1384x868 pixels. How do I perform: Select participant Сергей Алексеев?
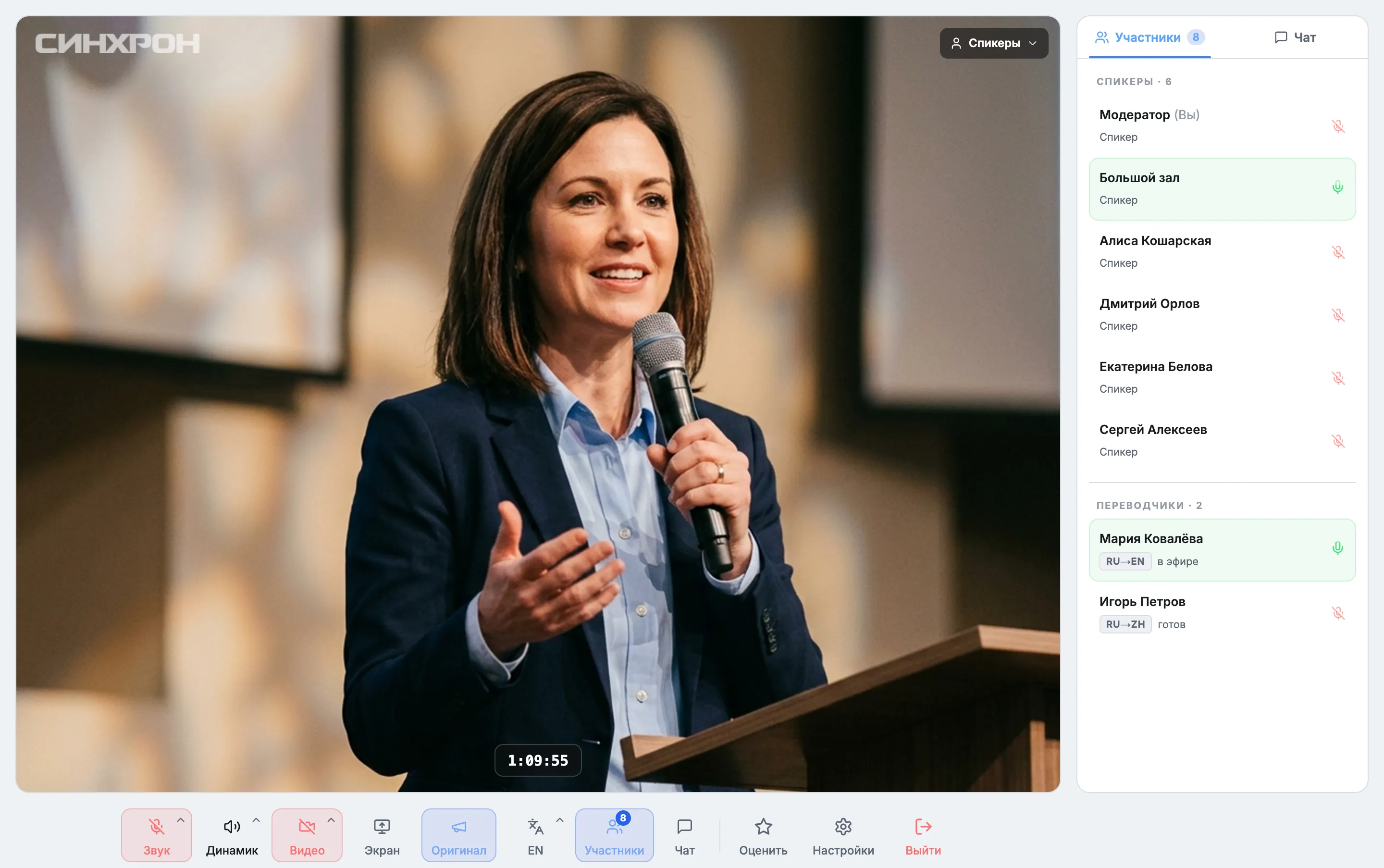tap(1222, 440)
